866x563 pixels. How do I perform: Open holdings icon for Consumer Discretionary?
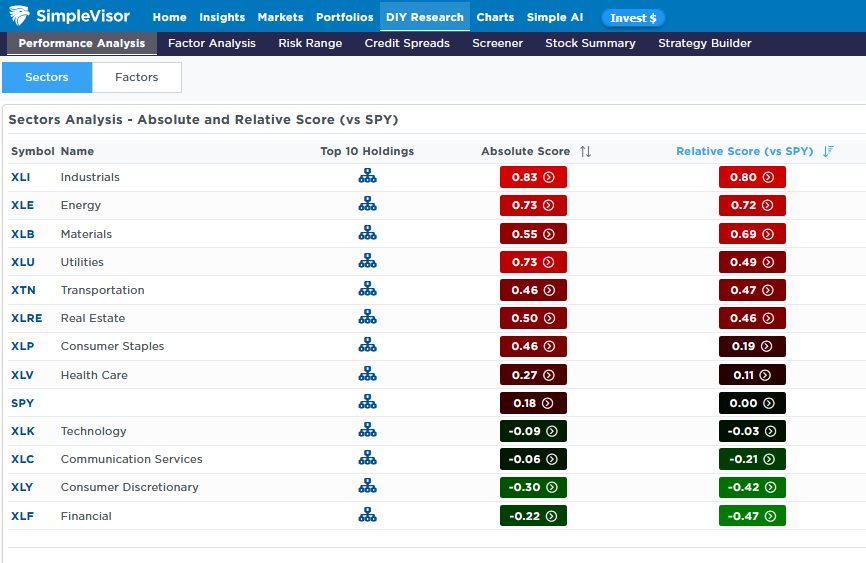[x=367, y=487]
